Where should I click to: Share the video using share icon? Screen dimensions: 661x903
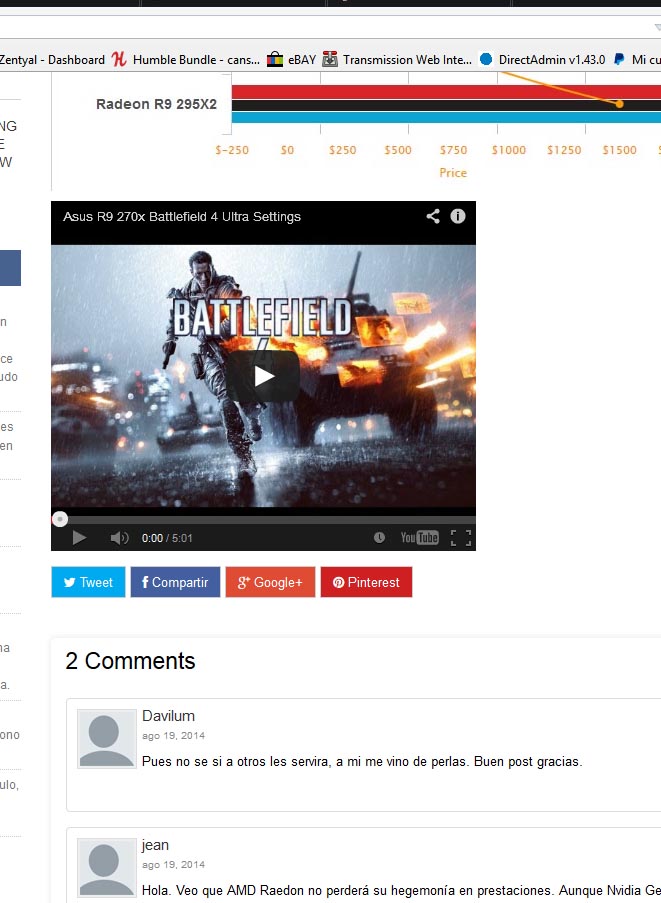click(433, 216)
